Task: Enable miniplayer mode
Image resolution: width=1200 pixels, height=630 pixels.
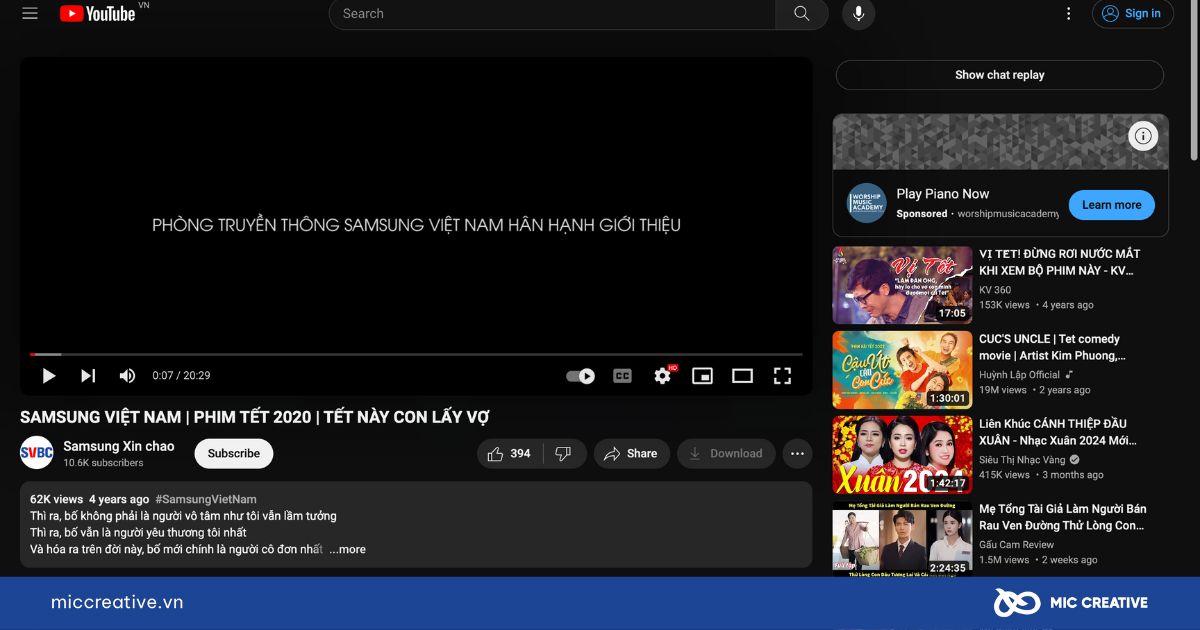Action: coord(703,376)
